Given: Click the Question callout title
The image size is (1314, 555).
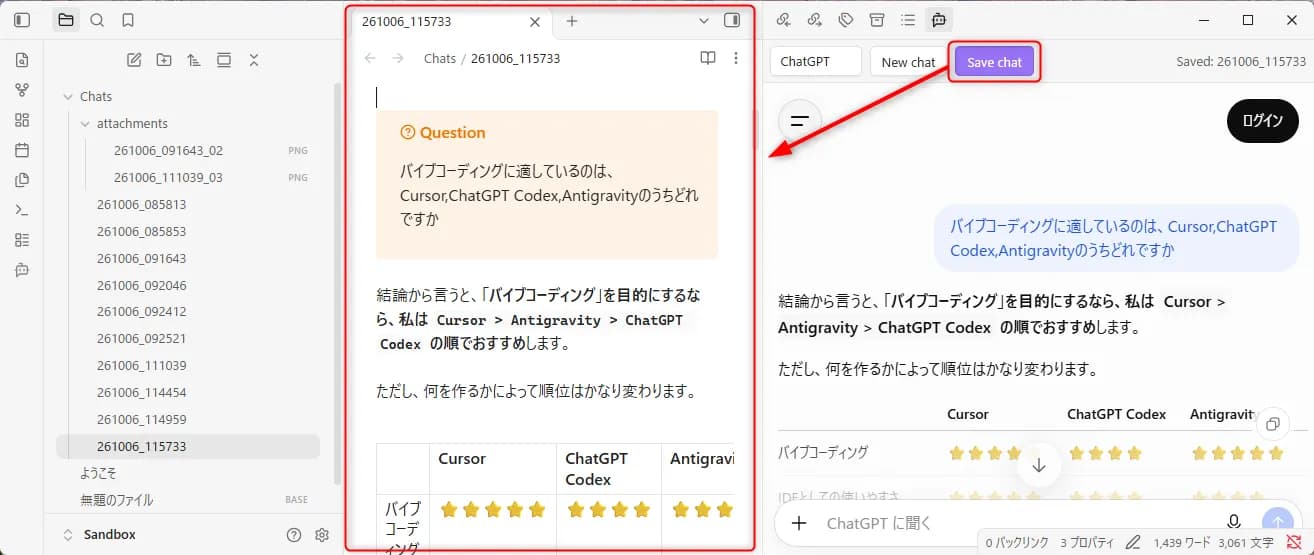Looking at the screenshot, I should tap(452, 132).
